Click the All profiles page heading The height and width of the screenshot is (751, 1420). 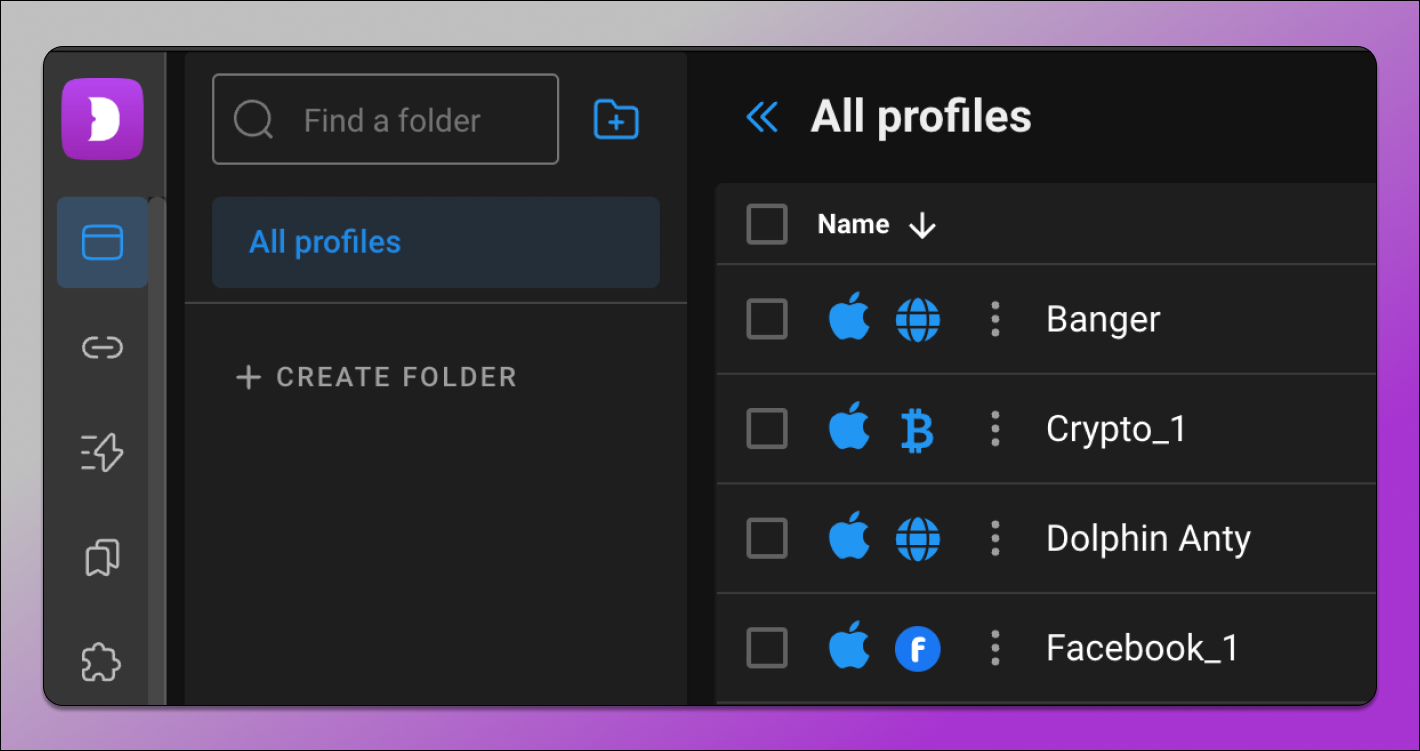coord(921,117)
